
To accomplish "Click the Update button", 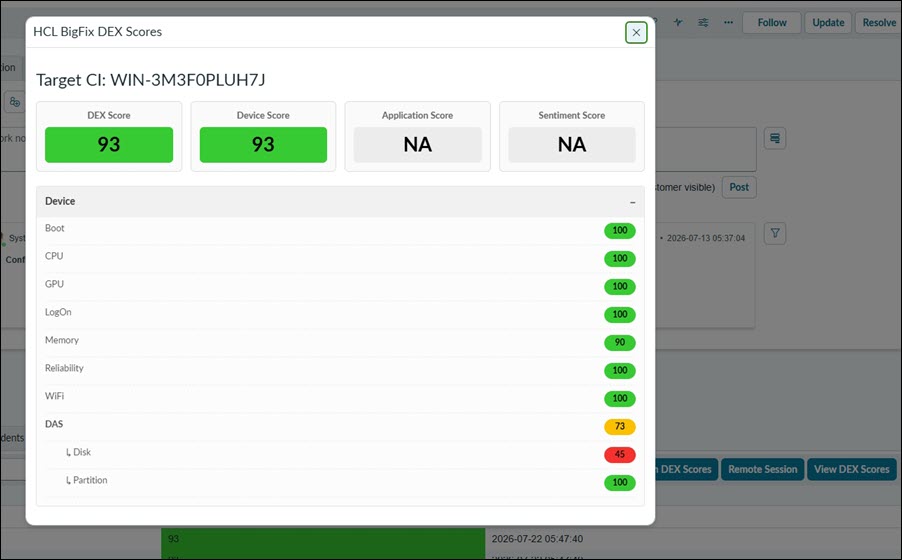I will pyautogui.click(x=828, y=22).
